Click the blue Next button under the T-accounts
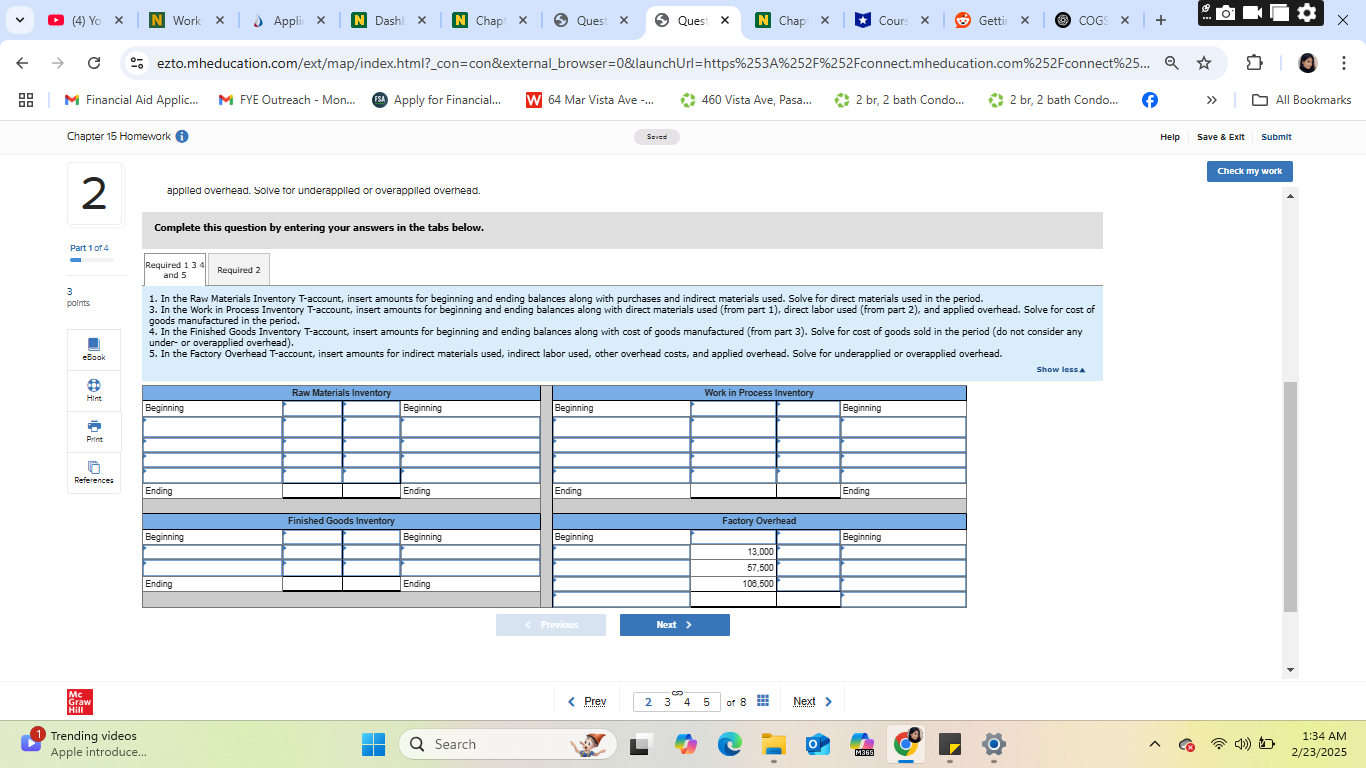This screenshot has width=1366, height=768. coord(674,625)
